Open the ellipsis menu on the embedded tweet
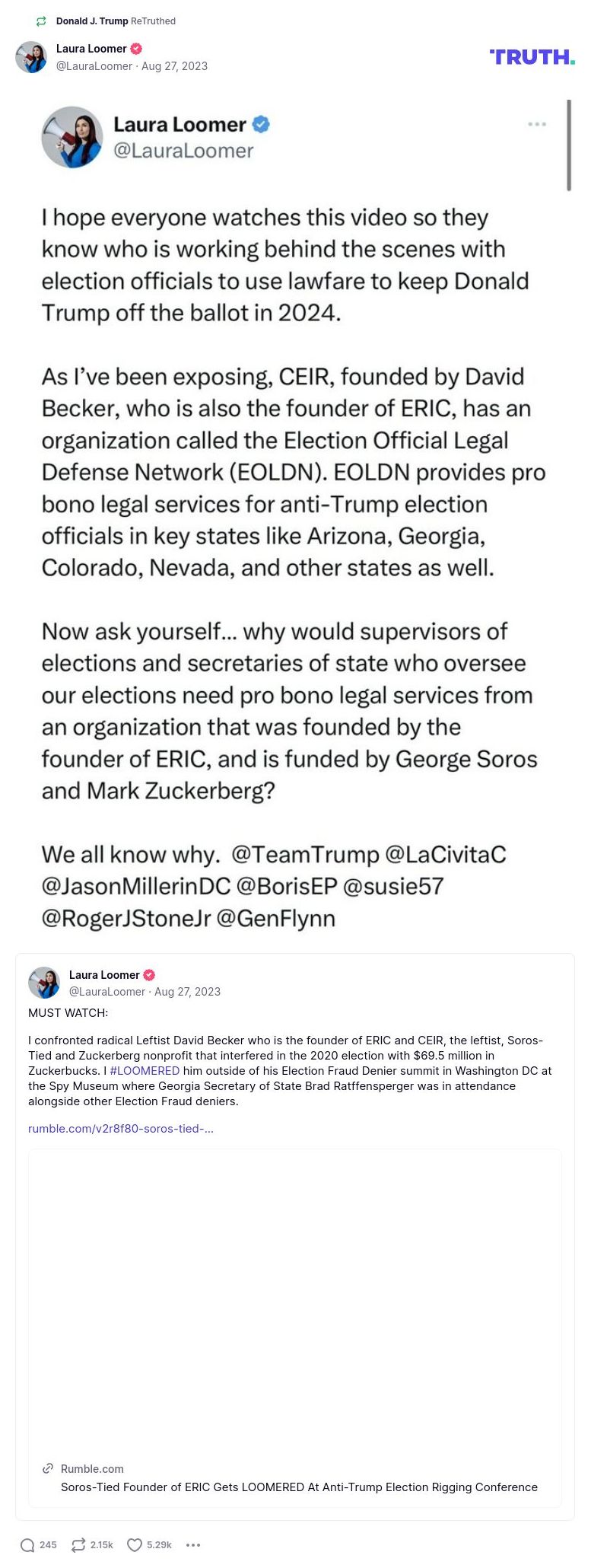 [x=537, y=124]
